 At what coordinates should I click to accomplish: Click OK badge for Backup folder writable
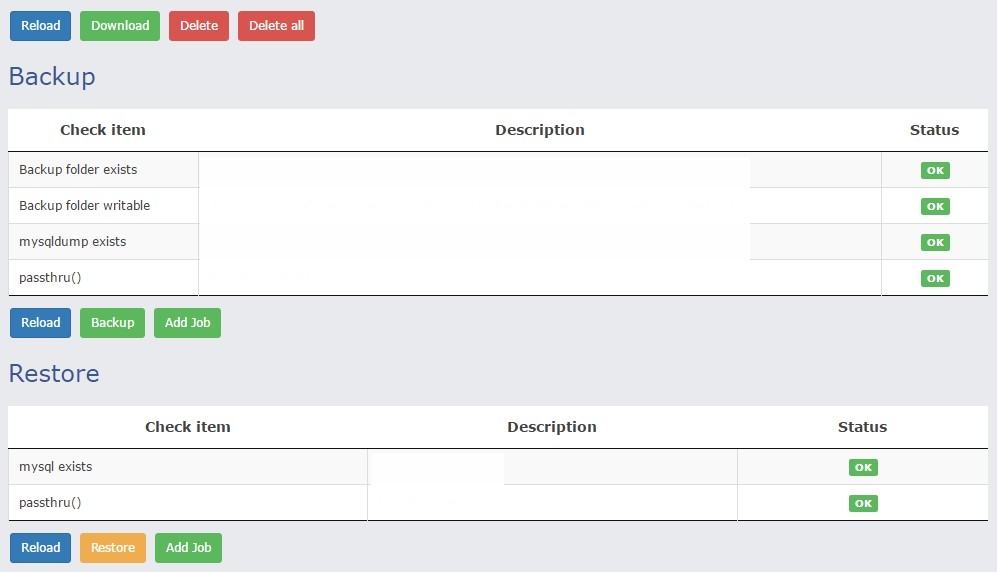[x=935, y=206]
